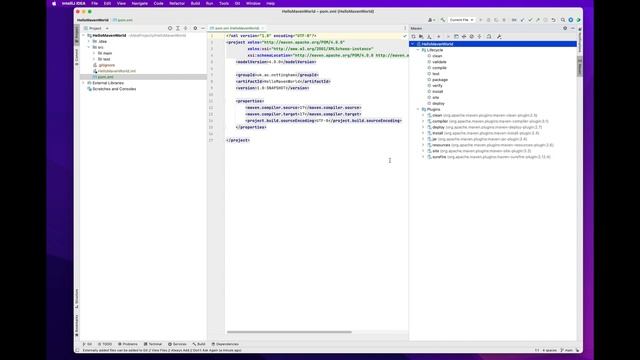This screenshot has width=640, height=360.
Task: Collapse the src folder in Project tree
Action: tap(89, 47)
